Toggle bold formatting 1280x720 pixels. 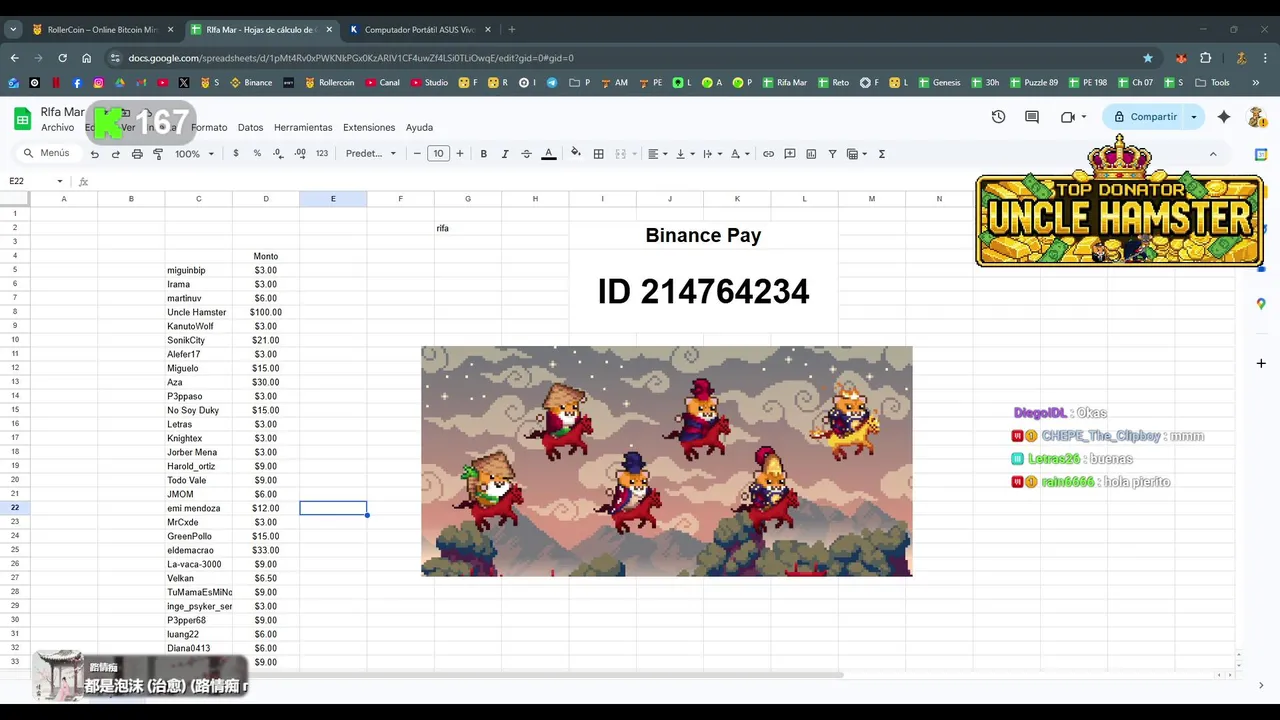484,154
